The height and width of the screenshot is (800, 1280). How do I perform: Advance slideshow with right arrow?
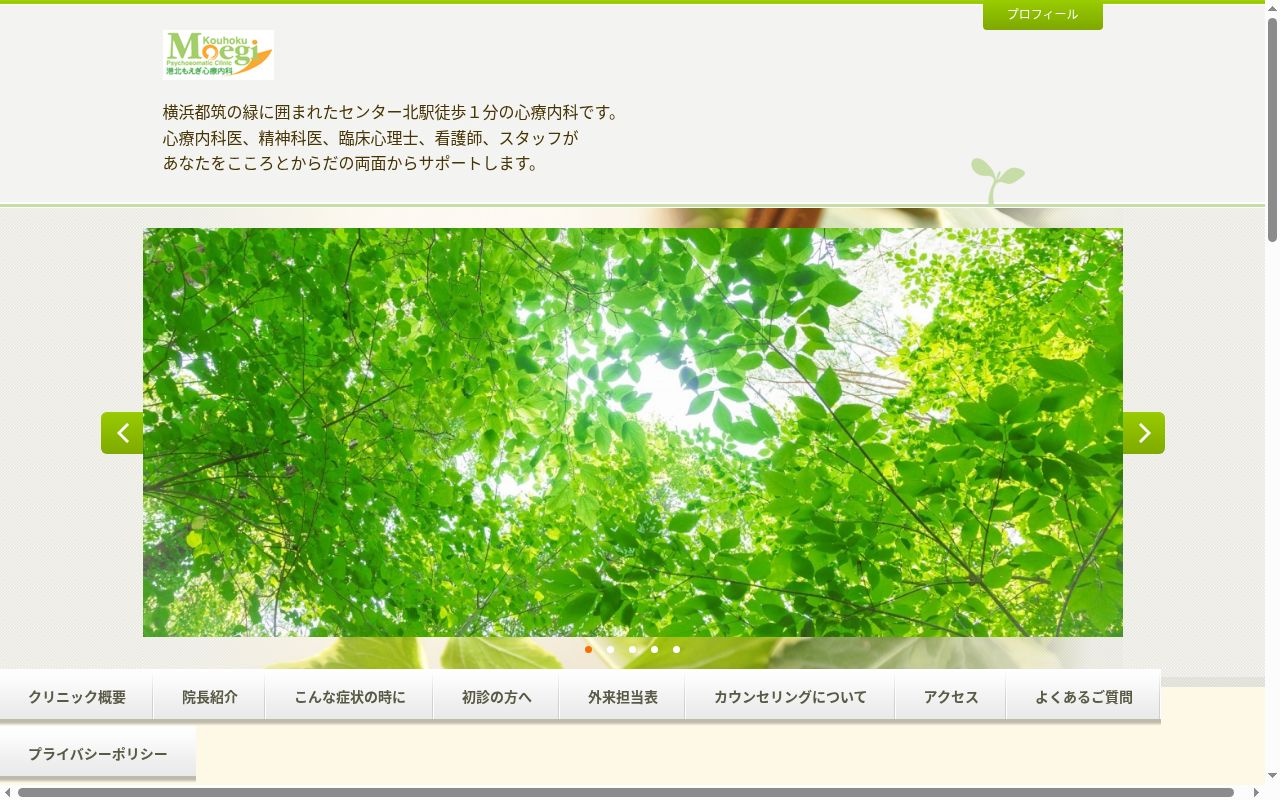[1144, 433]
